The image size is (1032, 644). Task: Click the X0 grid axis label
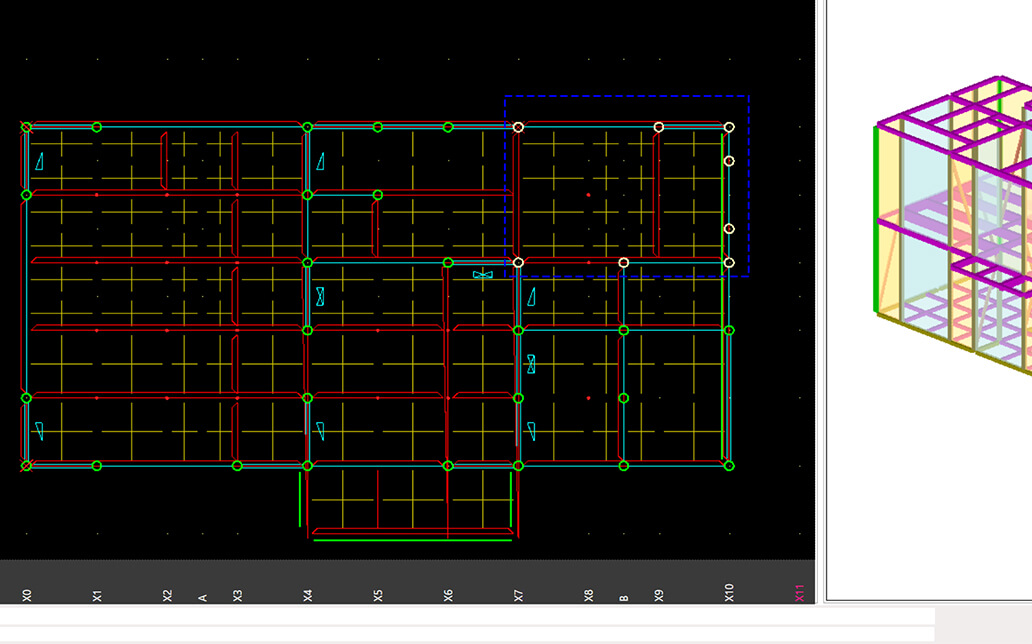click(27, 595)
